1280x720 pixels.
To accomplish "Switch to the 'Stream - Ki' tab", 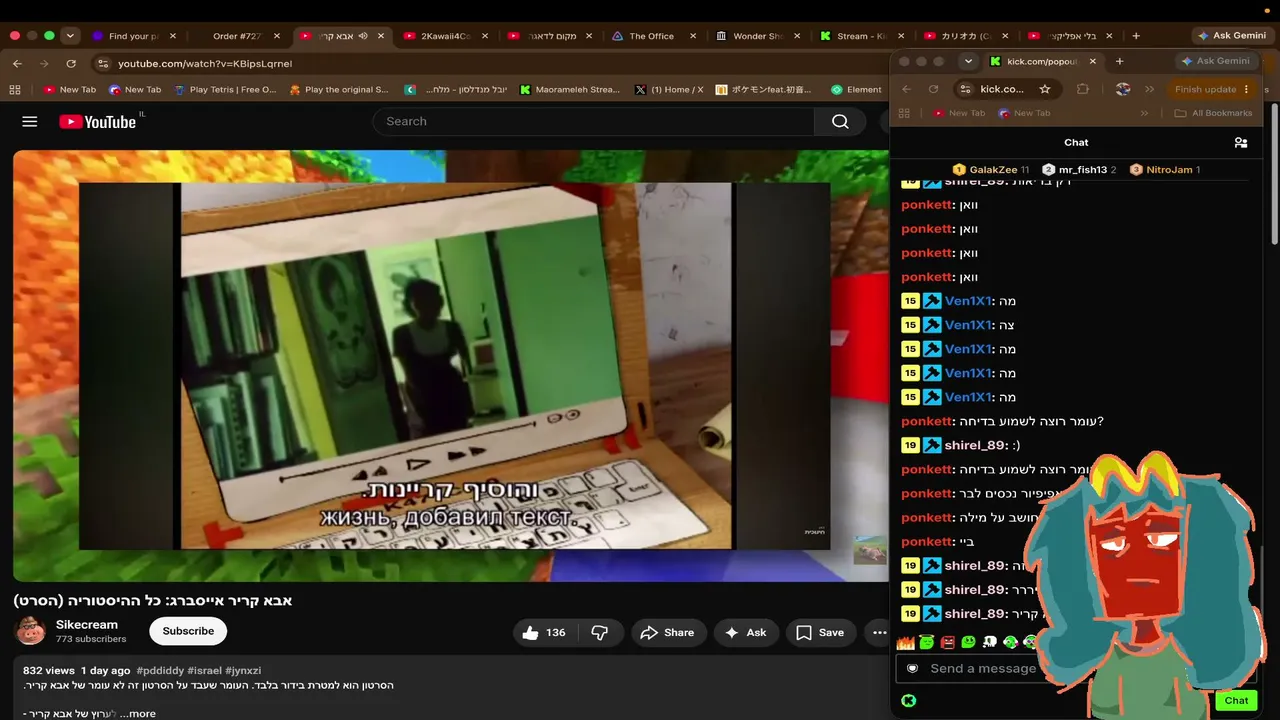I will tap(861, 36).
